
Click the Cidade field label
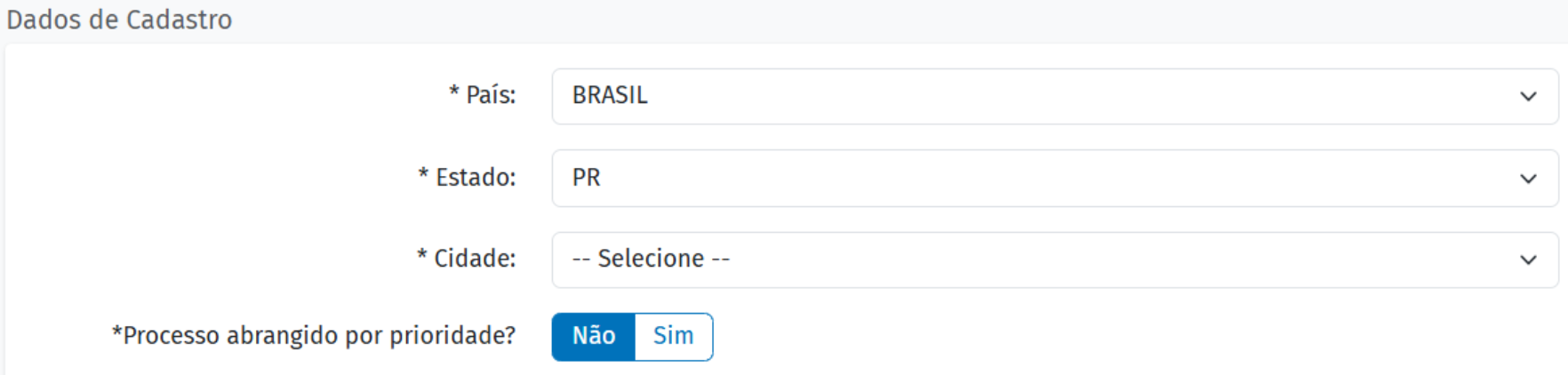coord(475,259)
